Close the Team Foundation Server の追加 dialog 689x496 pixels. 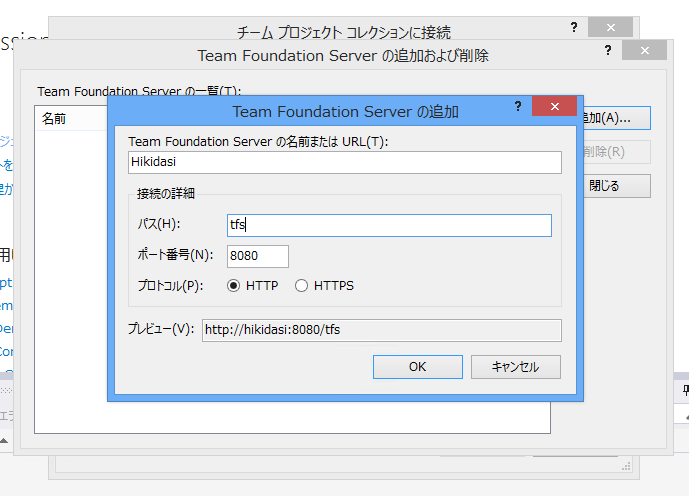tap(555, 106)
